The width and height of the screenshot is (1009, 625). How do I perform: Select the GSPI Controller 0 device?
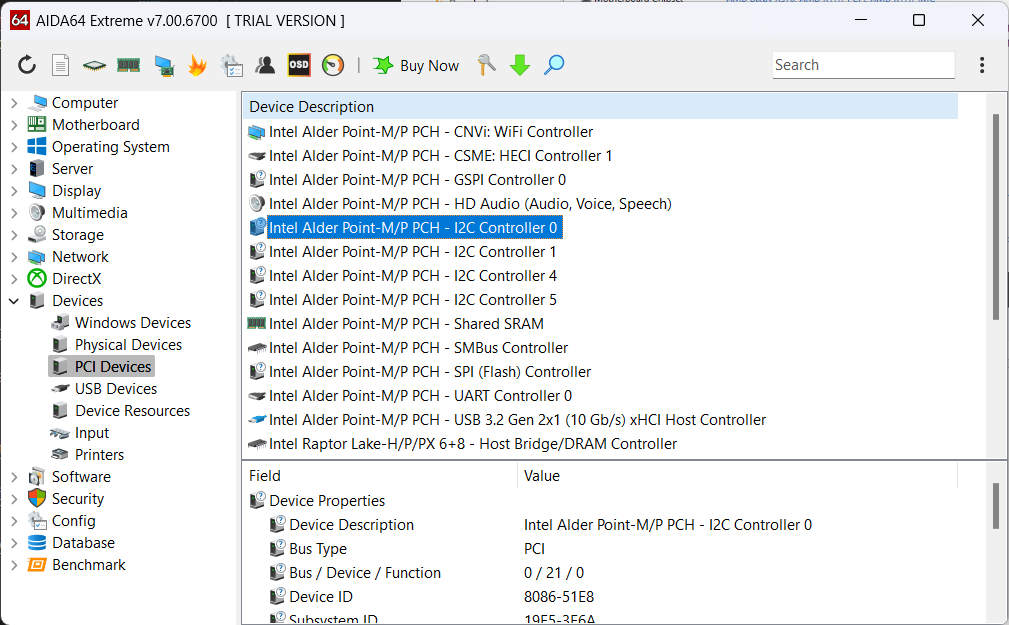click(417, 180)
